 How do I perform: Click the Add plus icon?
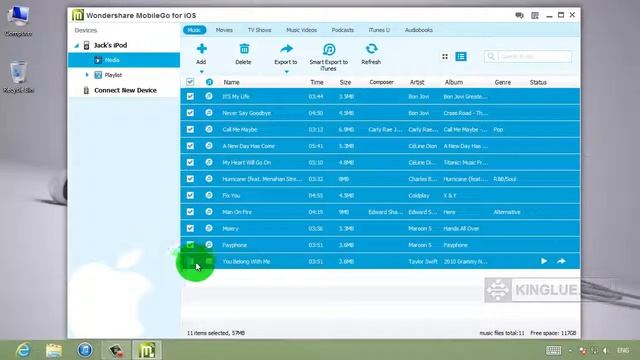click(x=202, y=49)
